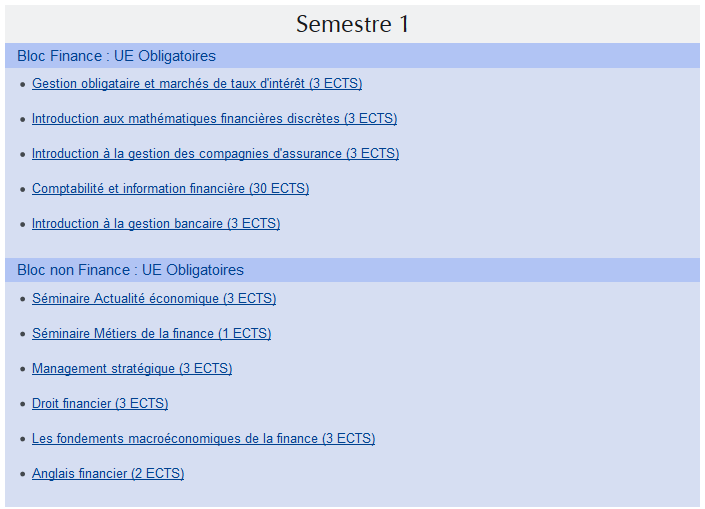
Task: Click Bloc Finance : UE Obligatoires header
Action: tap(116, 56)
